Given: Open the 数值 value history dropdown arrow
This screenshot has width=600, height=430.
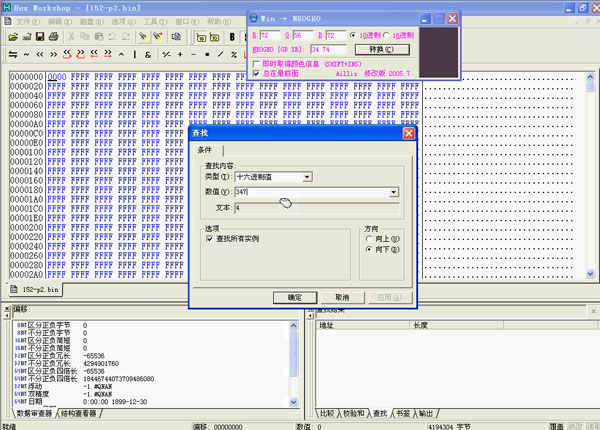Looking at the screenshot, I should (x=394, y=192).
